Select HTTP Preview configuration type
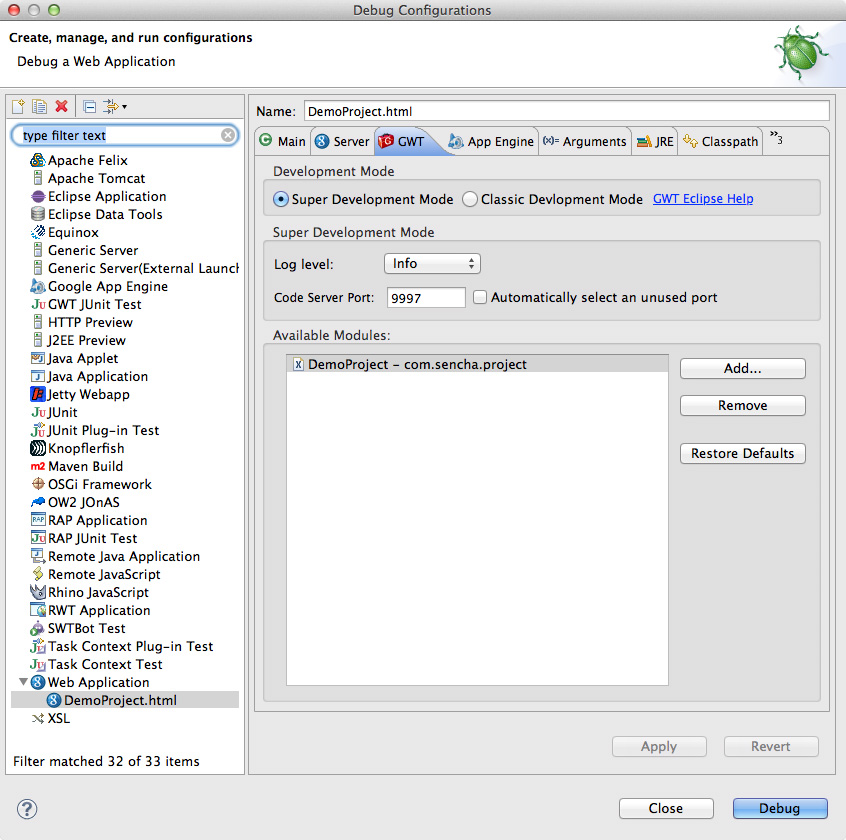The width and height of the screenshot is (846, 840). point(90,322)
